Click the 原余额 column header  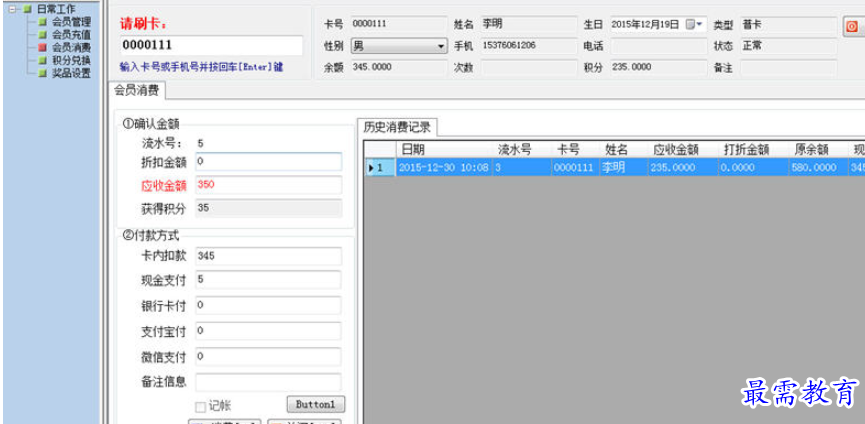click(819, 149)
